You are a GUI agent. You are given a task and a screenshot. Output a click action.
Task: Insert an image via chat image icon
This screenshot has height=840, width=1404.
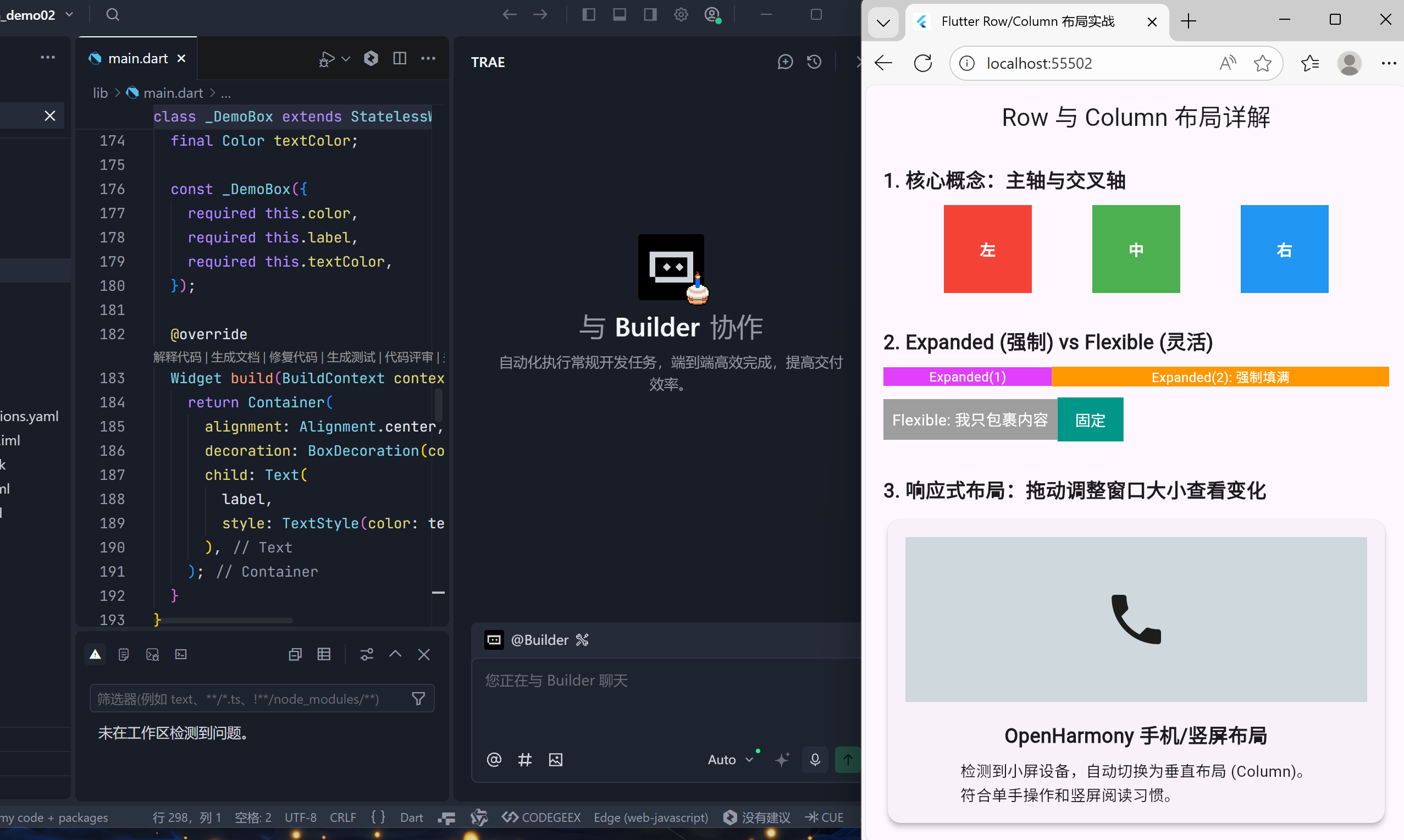pos(556,760)
